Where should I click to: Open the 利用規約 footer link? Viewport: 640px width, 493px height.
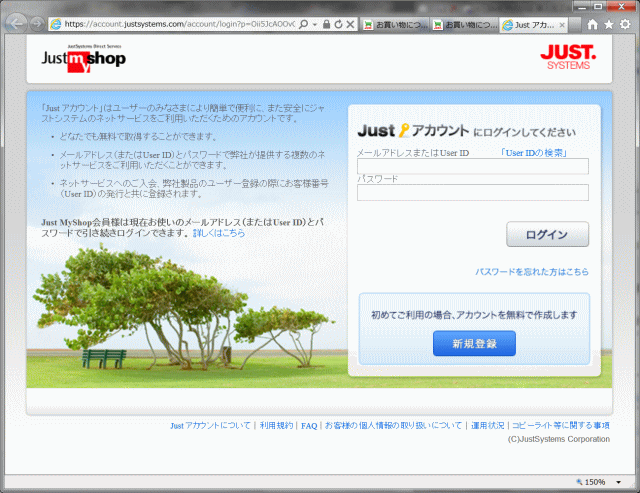click(276, 426)
